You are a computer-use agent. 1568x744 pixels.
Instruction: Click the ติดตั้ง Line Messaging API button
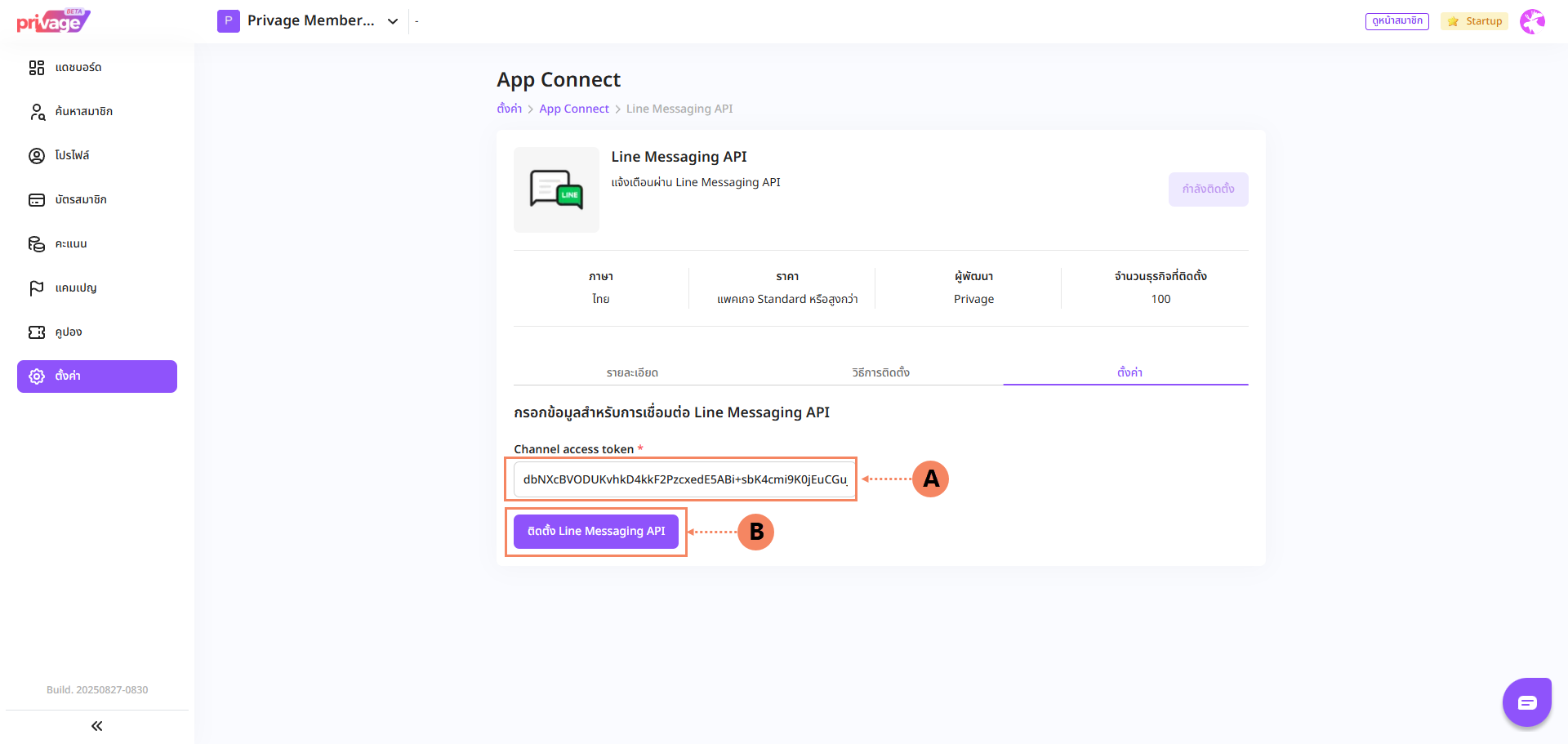pyautogui.click(x=596, y=532)
